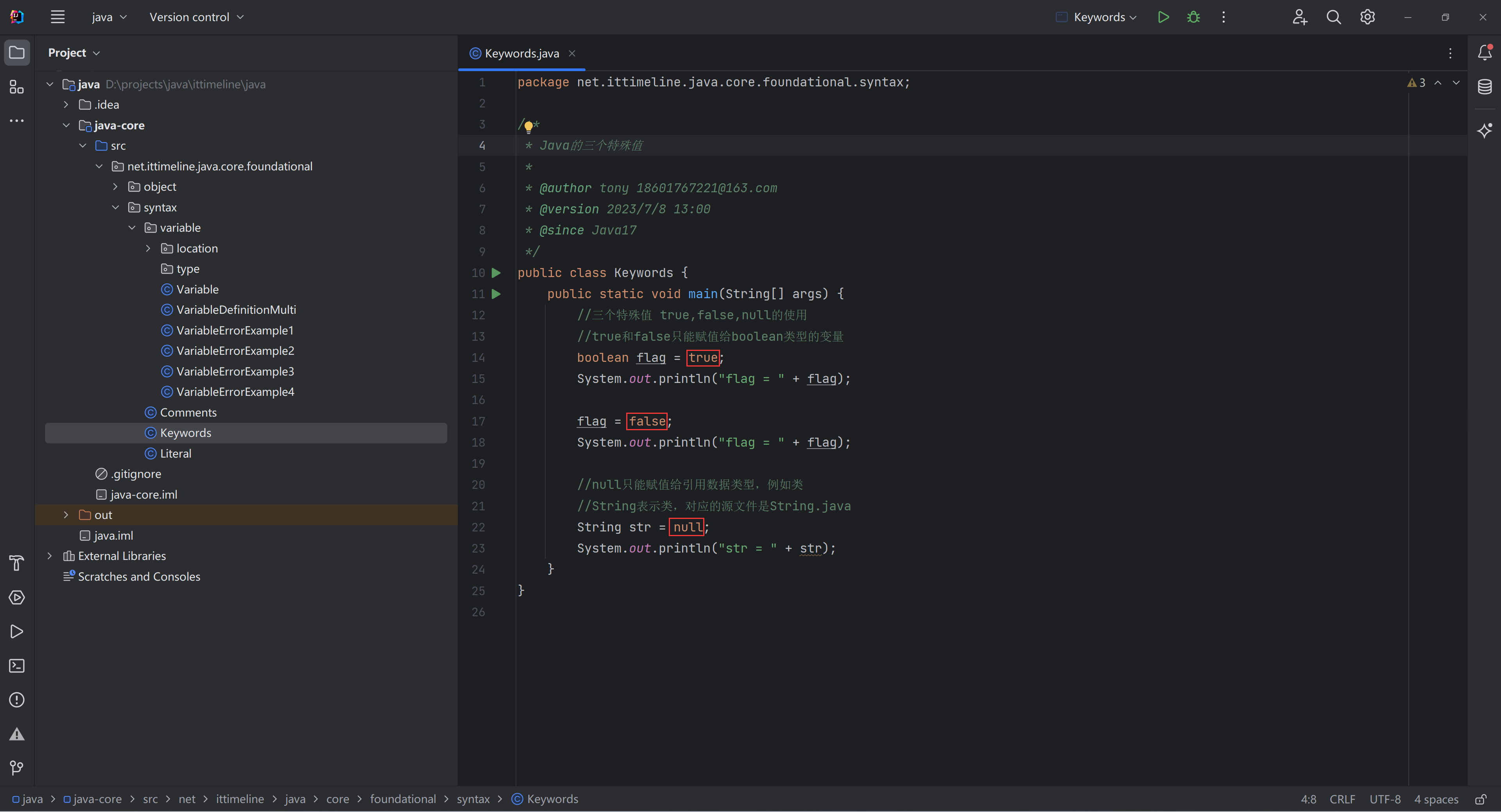Click line number 14 in gutter
The height and width of the screenshot is (812, 1501).
[478, 358]
